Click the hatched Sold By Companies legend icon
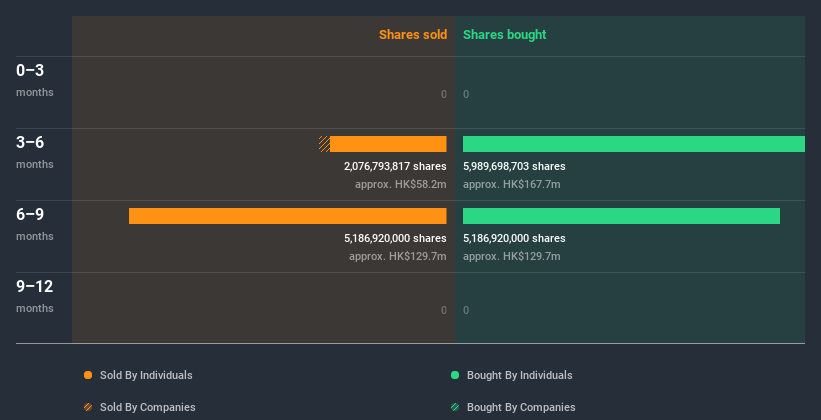This screenshot has width=821, height=420. pyautogui.click(x=88, y=407)
